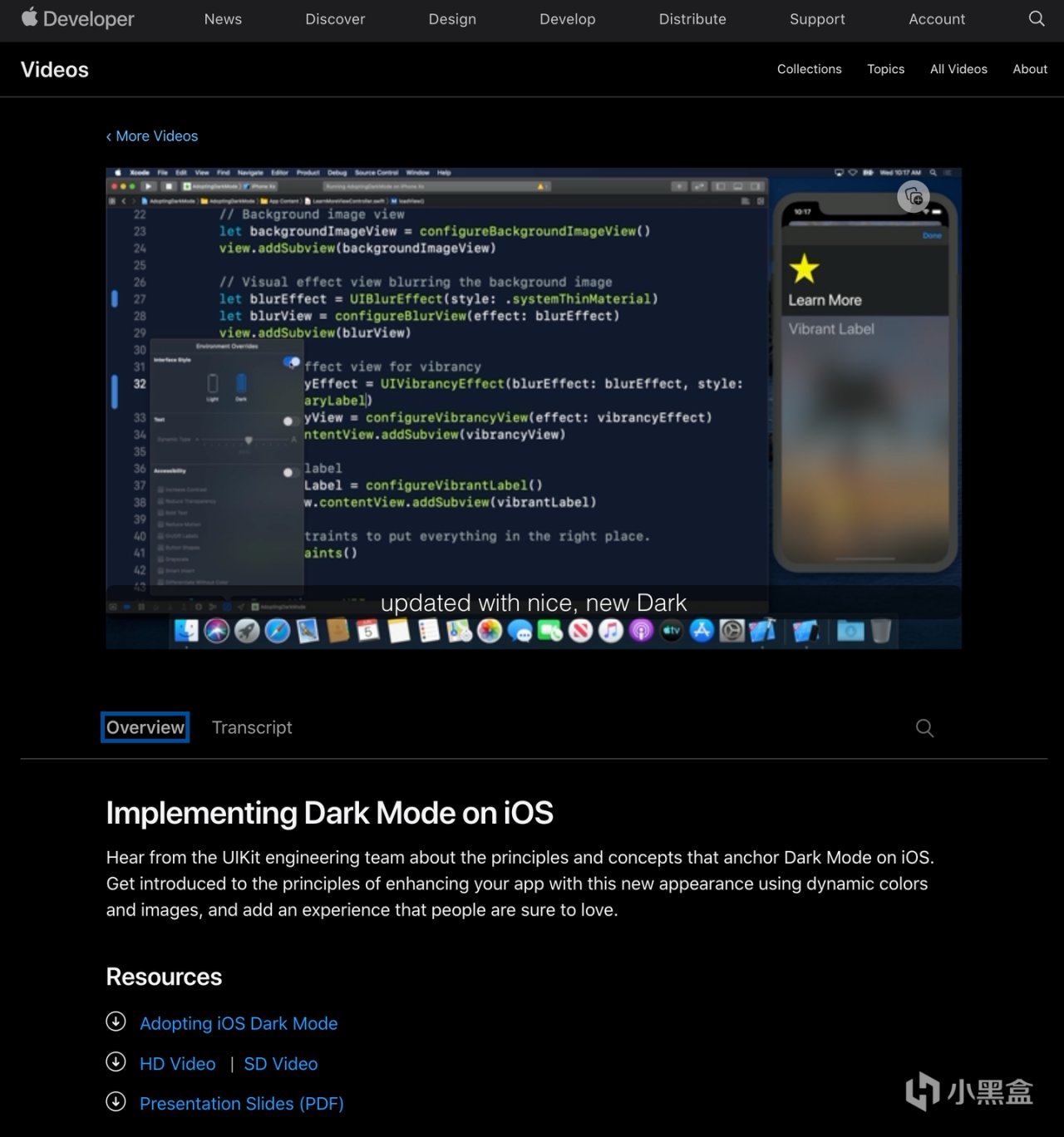Open the Support navigation item
The height and width of the screenshot is (1137, 1064).
pos(817,19)
